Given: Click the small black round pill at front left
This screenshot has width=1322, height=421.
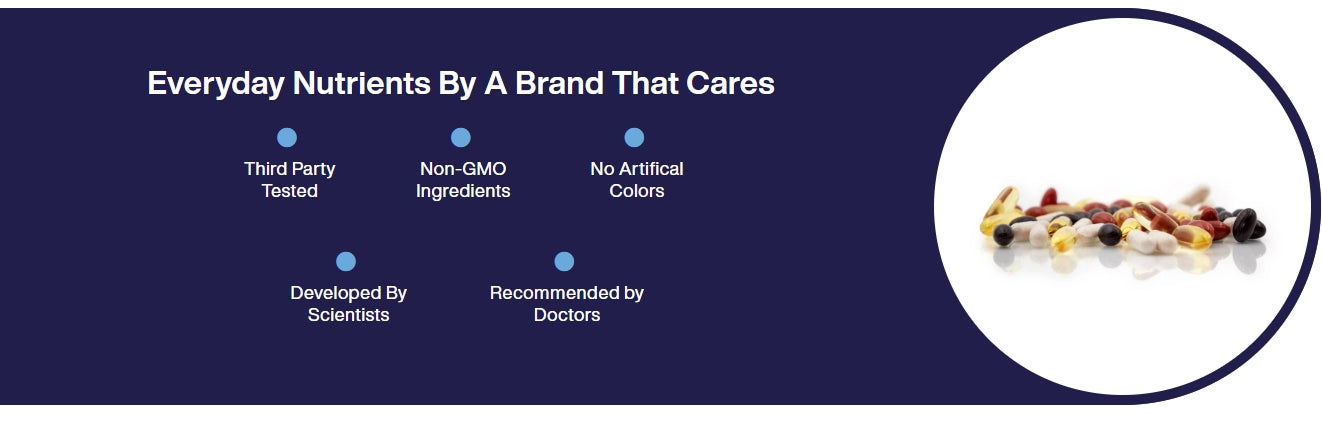Looking at the screenshot, I should tap(1003, 235).
